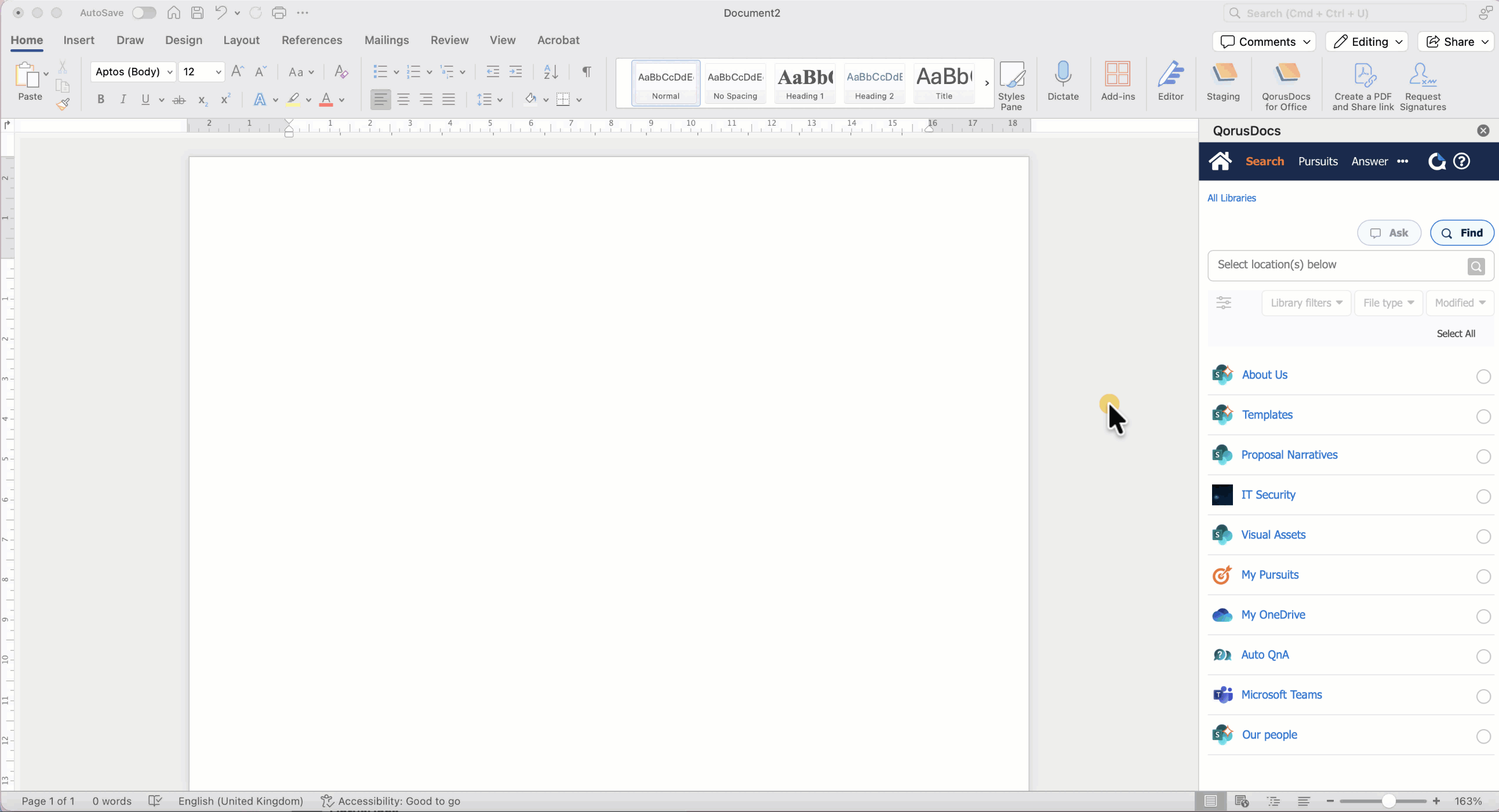Open Library filters dropdown
This screenshot has width=1499, height=812.
click(x=1307, y=303)
